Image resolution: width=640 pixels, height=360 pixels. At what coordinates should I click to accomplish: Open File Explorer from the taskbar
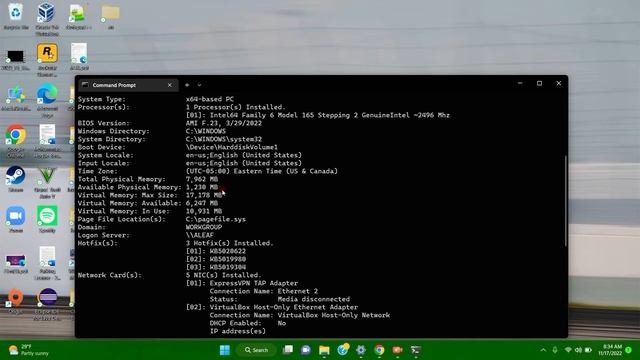[324, 350]
